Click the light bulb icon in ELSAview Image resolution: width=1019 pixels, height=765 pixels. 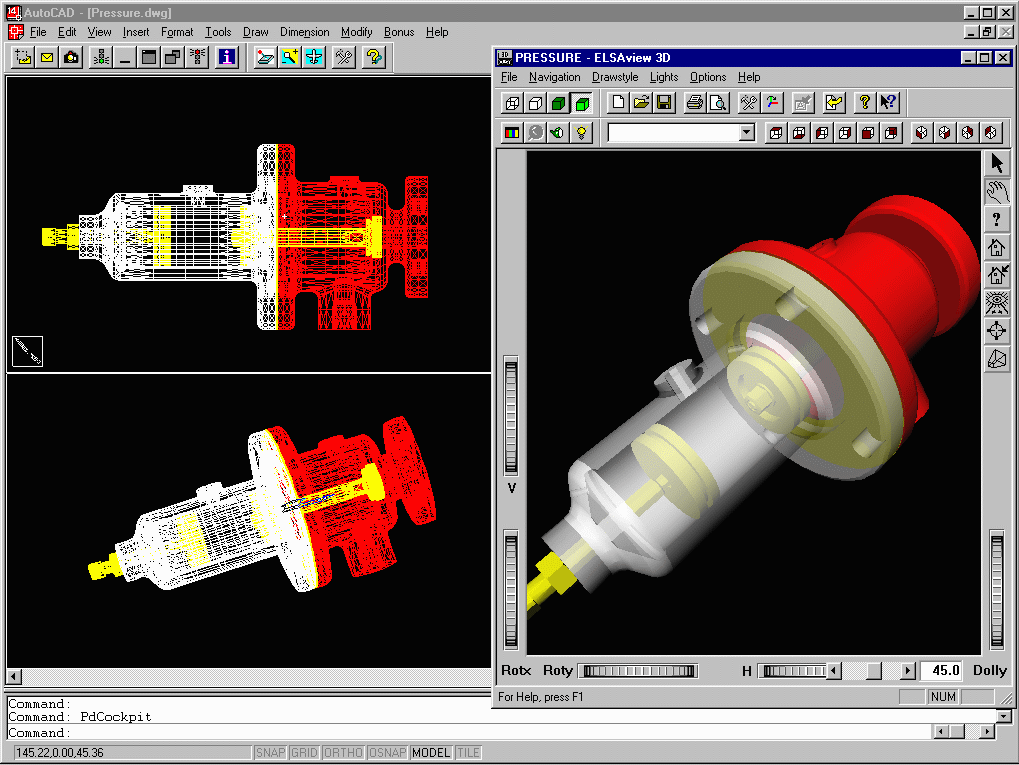(x=581, y=132)
